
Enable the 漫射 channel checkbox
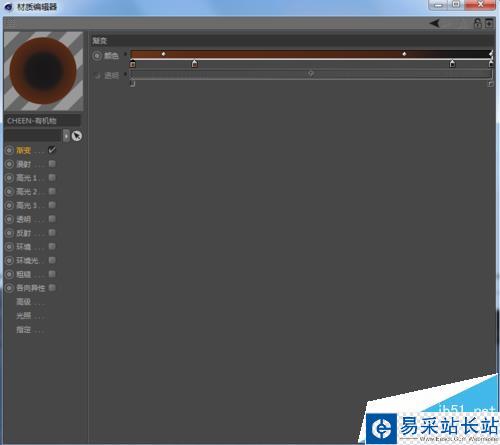[52, 164]
